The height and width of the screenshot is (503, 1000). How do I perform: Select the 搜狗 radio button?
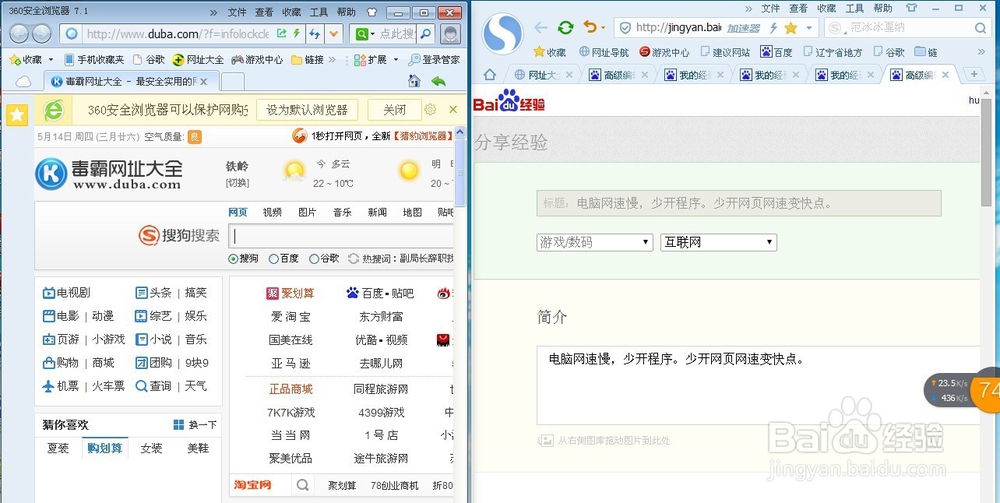(233, 259)
